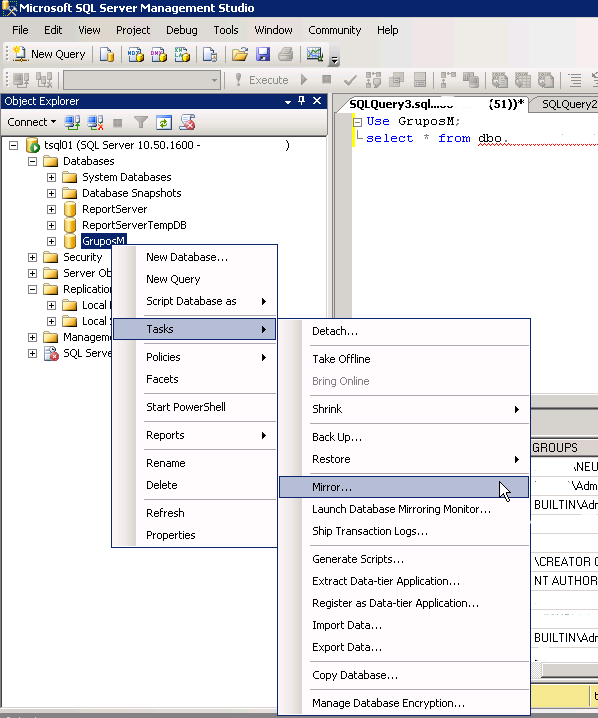Open the Debug menu
This screenshot has width=598, height=718.
[x=182, y=30]
